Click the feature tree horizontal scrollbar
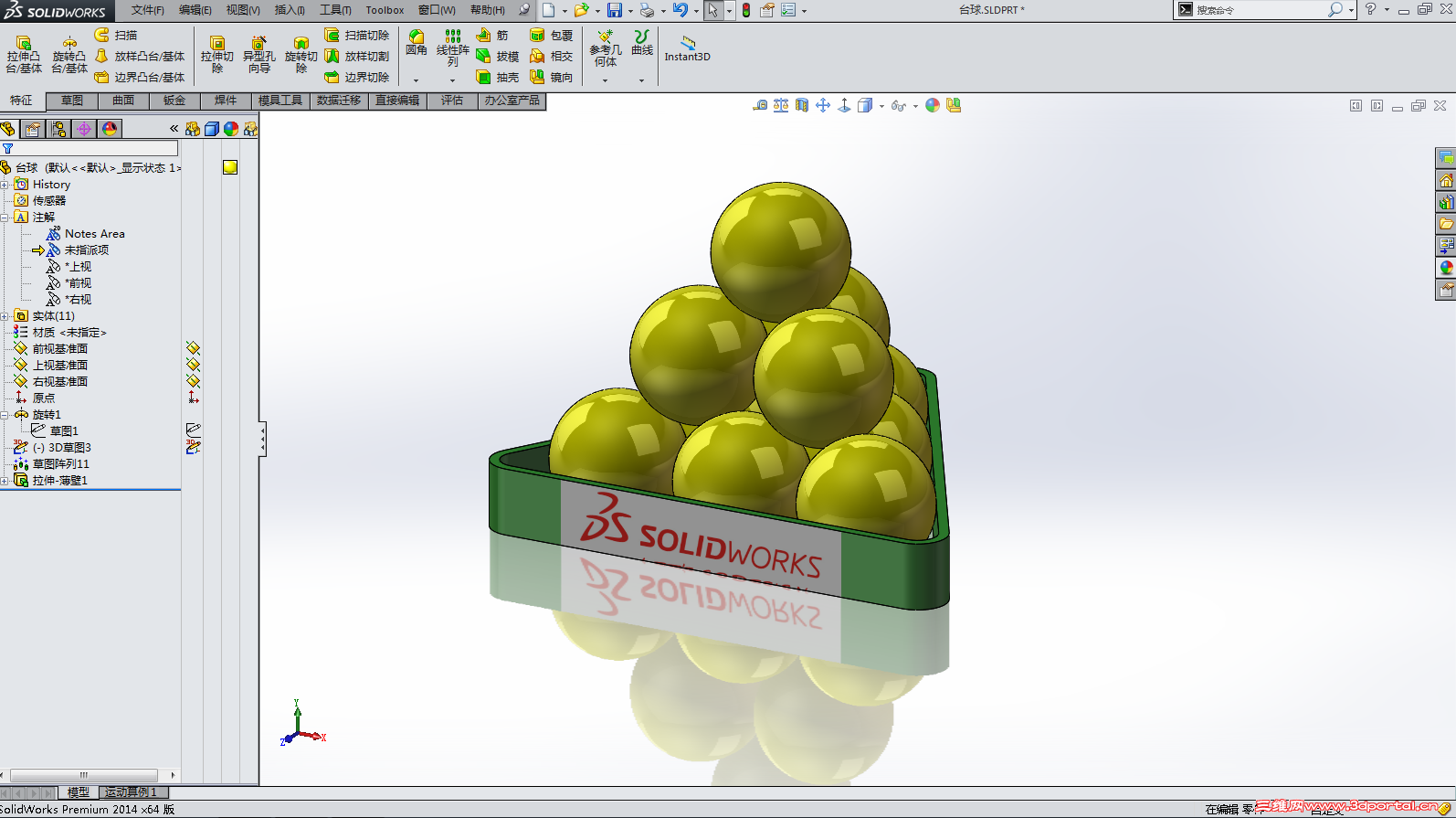The image size is (1456, 818). (84, 775)
